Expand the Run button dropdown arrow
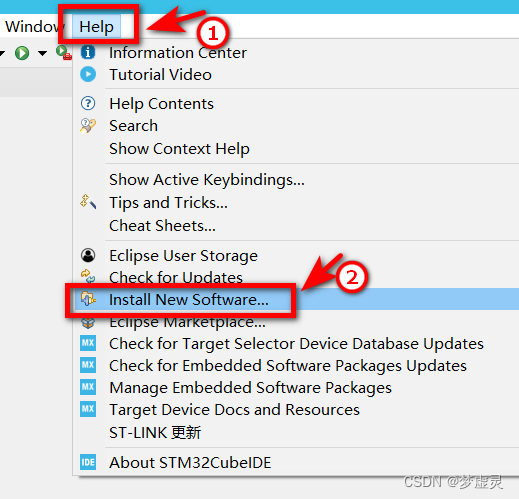Image resolution: width=519 pixels, height=499 pixels. 42,53
